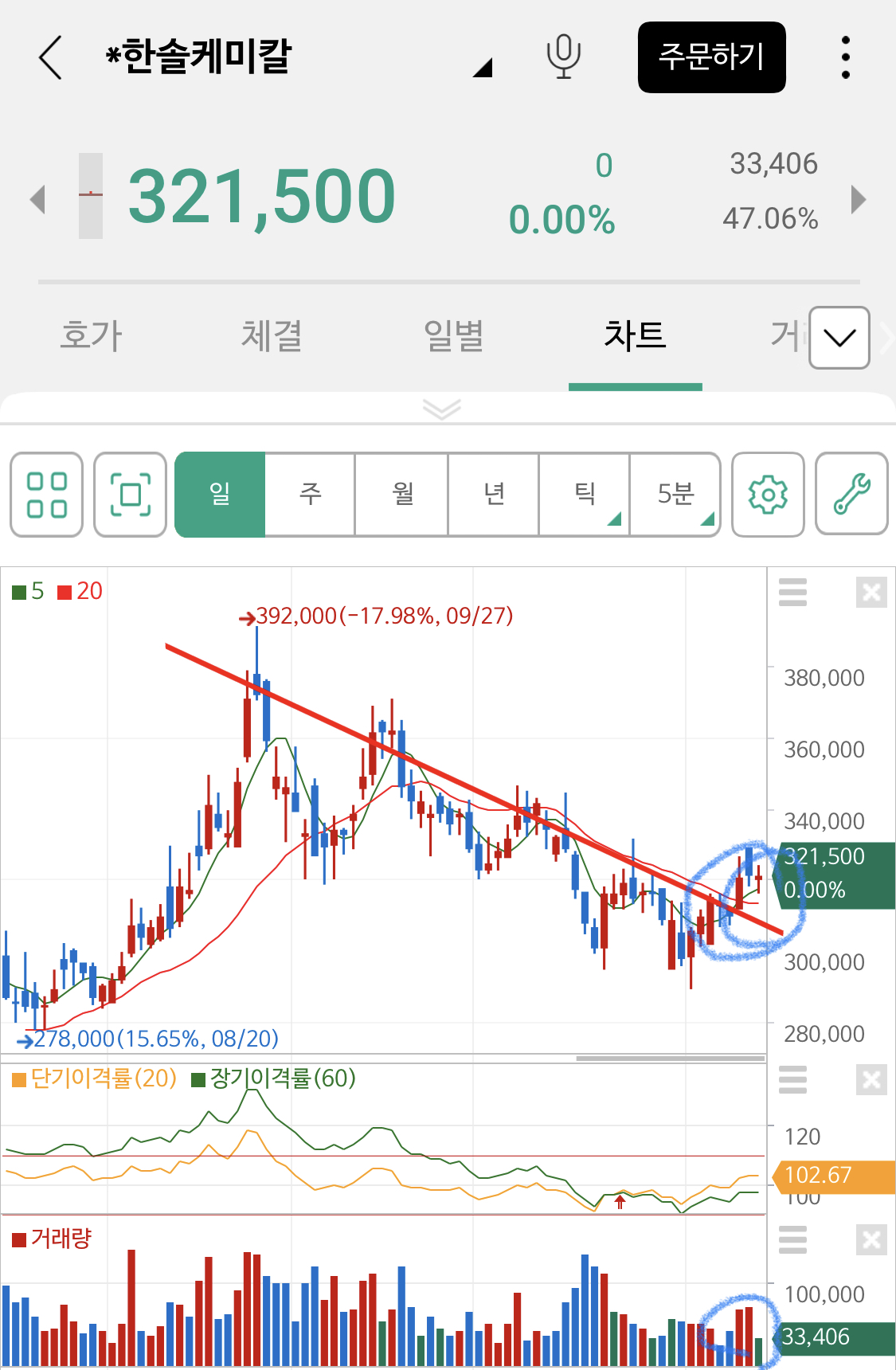Click the 392,000 high price annotation
896x1370 pixels.
coord(377,616)
